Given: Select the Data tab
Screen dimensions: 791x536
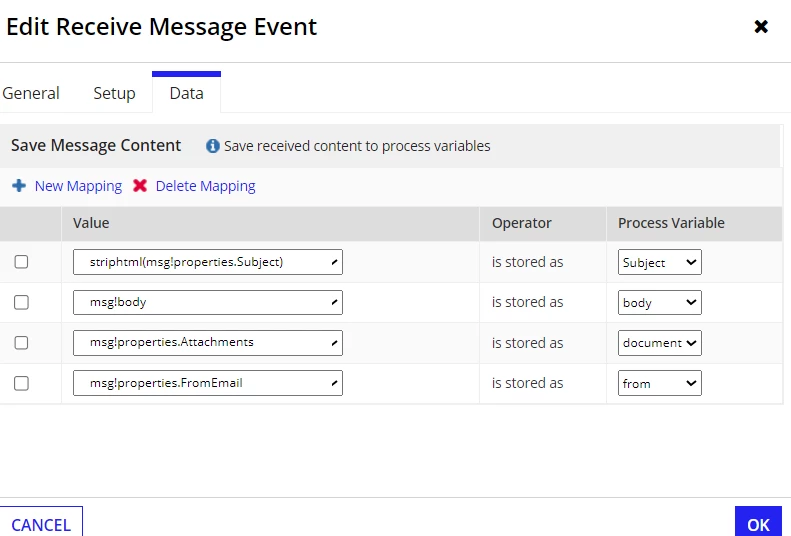Looking at the screenshot, I should point(187,93).
